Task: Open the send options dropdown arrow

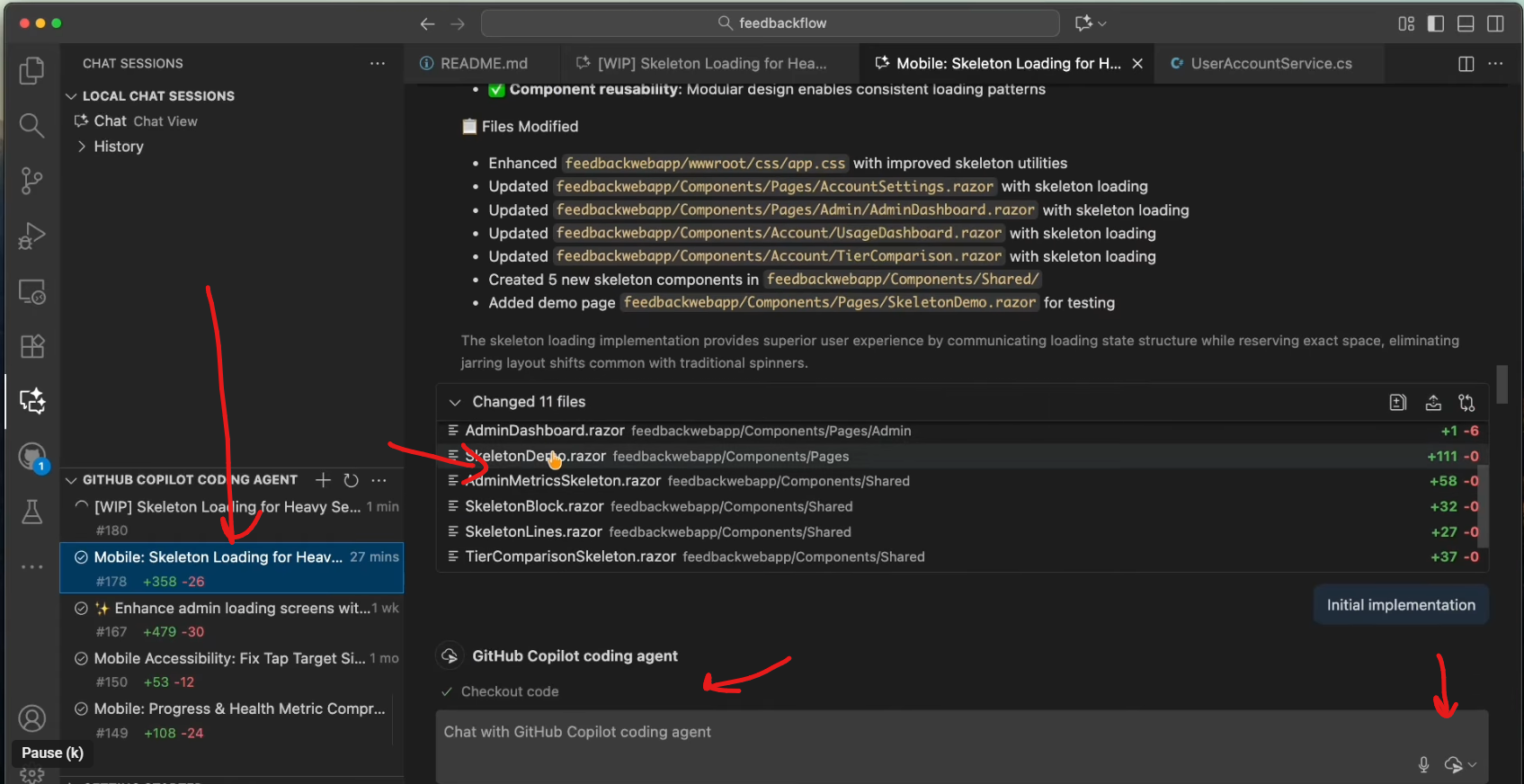Action: click(1472, 764)
